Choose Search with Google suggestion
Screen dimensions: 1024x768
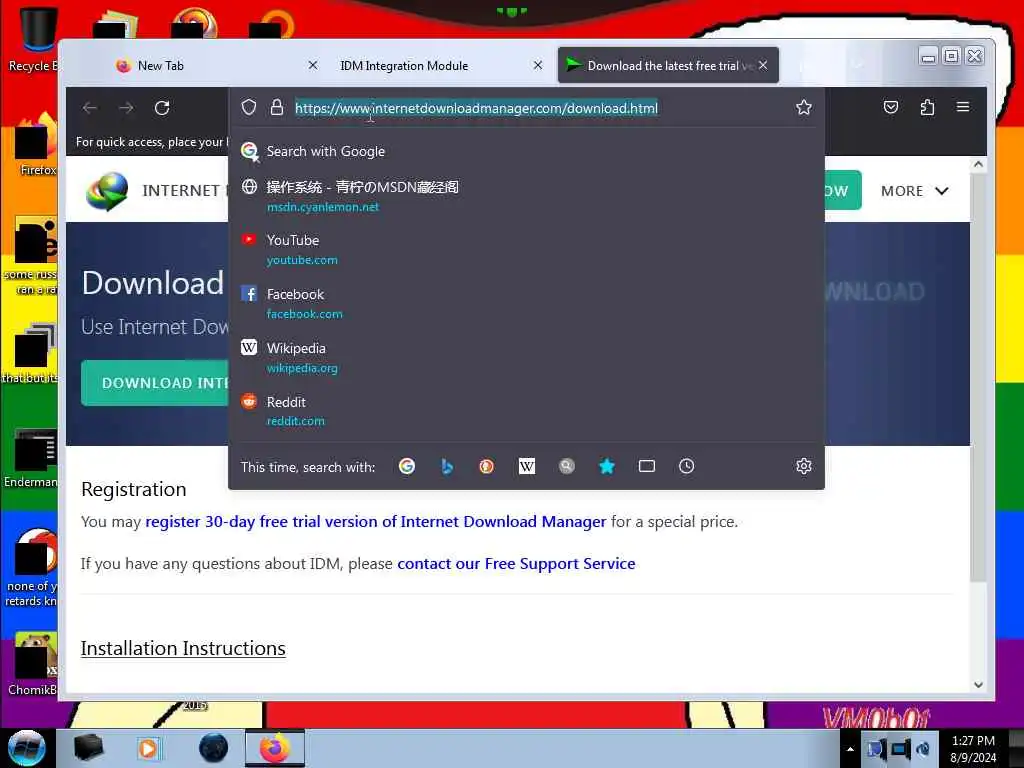(x=526, y=151)
